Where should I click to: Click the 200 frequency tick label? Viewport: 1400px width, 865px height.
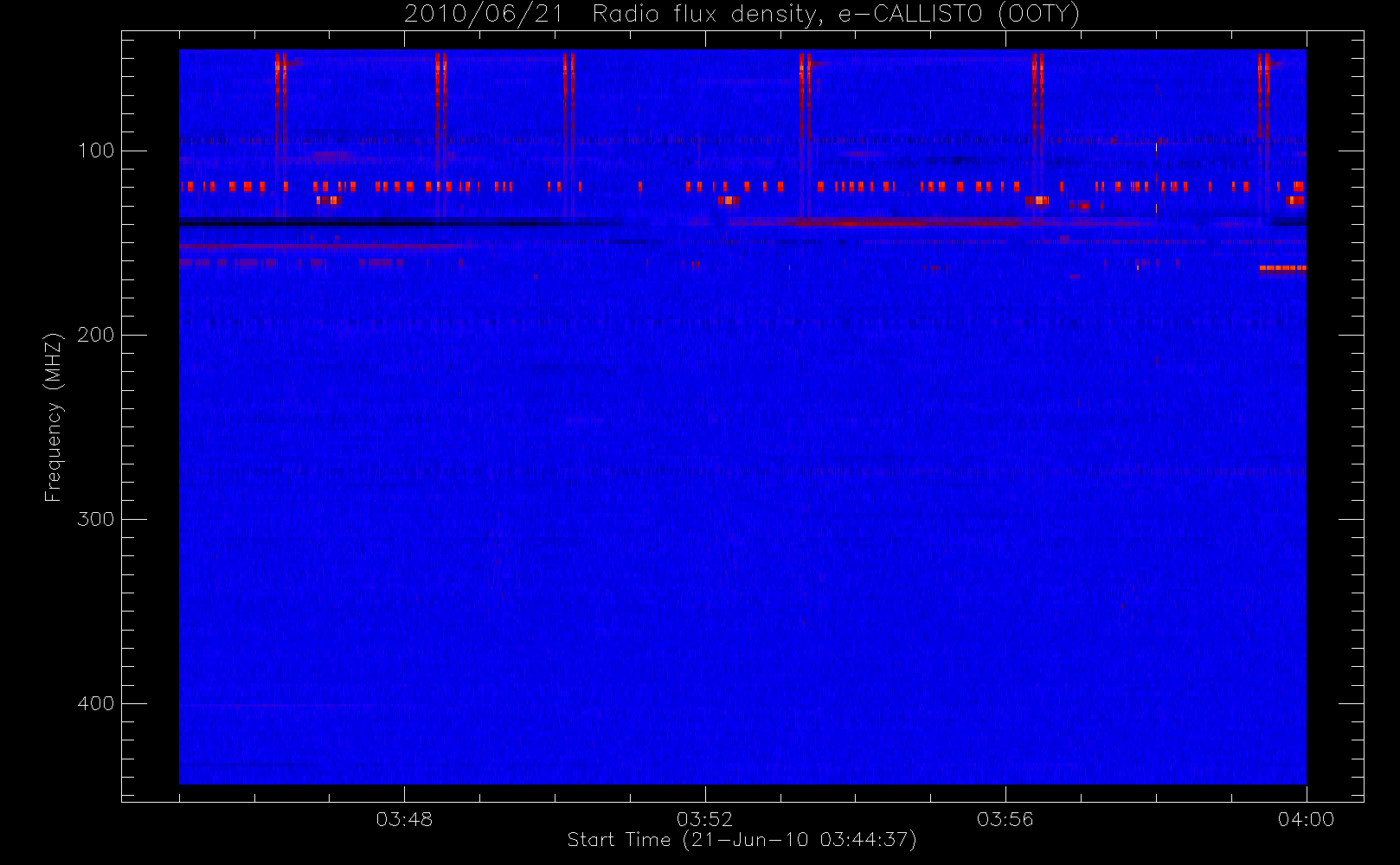pyautogui.click(x=95, y=335)
